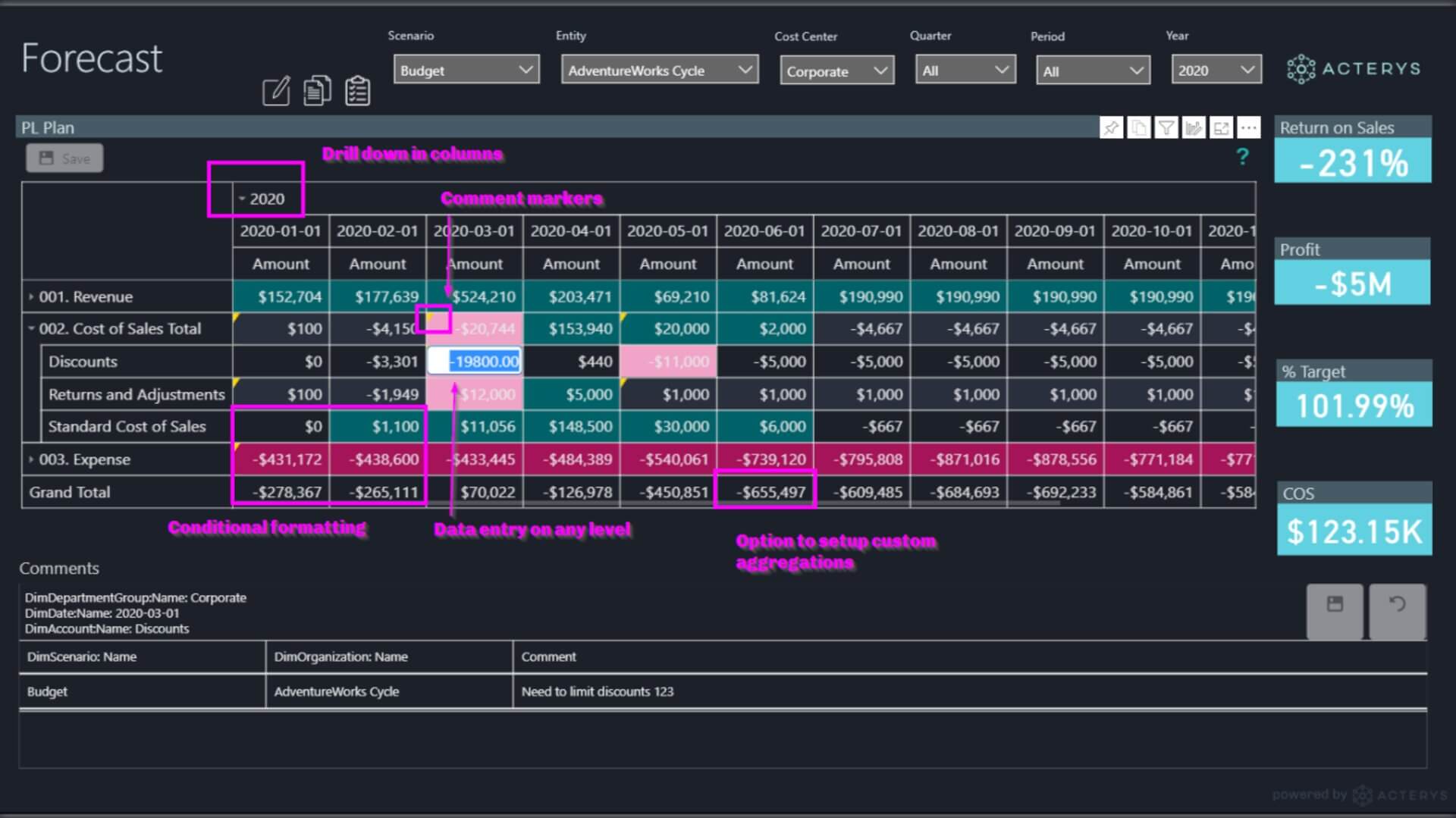Click the Grand Total cell -$655,497
Viewport: 1456px width, 818px height.
(x=764, y=492)
